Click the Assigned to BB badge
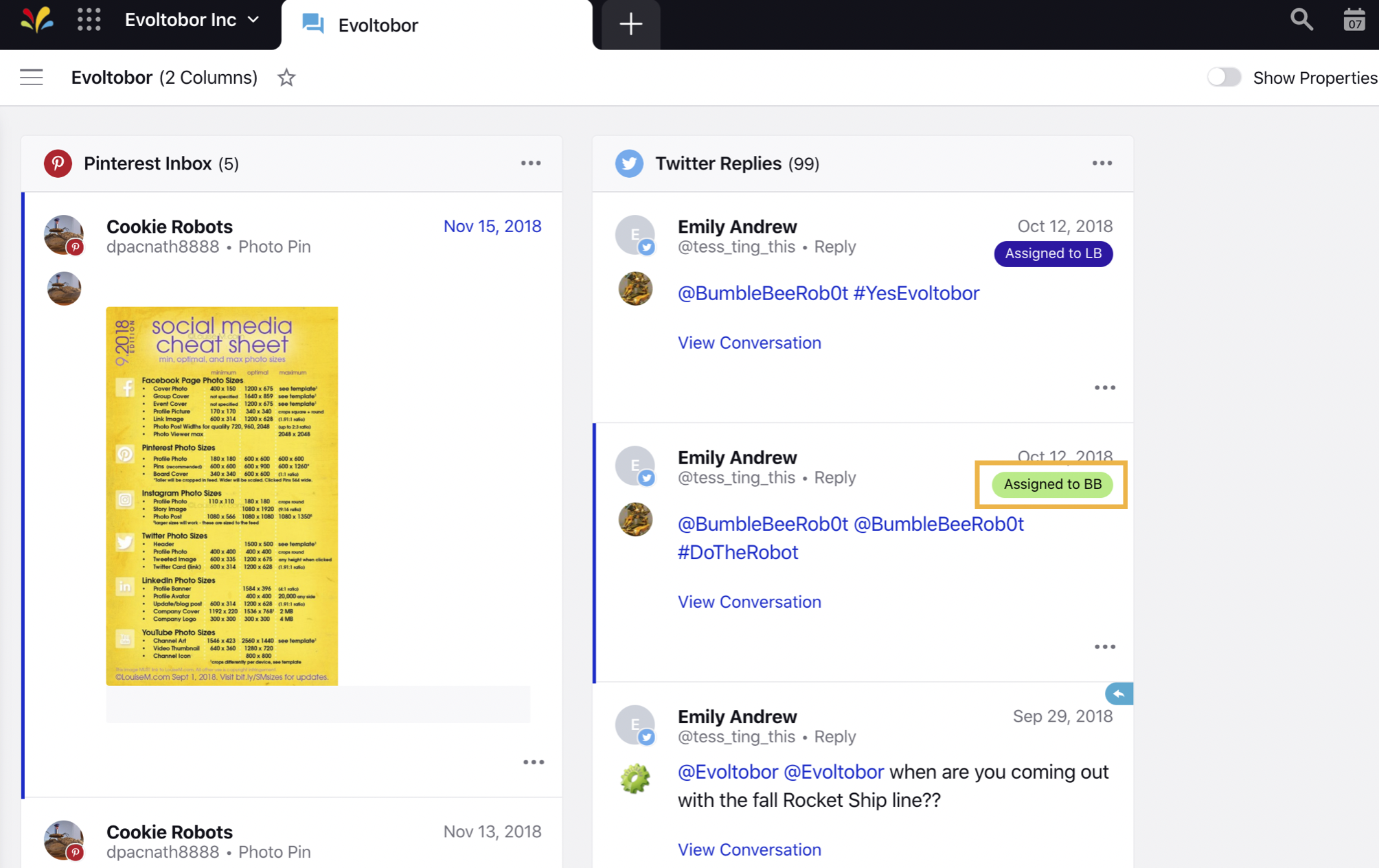Image resolution: width=1379 pixels, height=868 pixels. pyautogui.click(x=1053, y=484)
